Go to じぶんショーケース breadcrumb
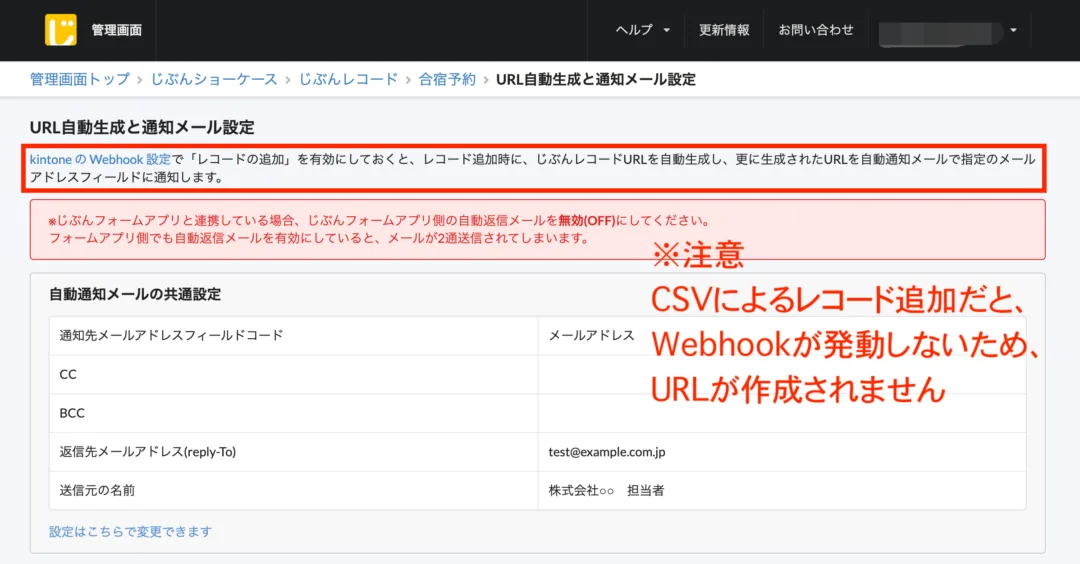Screen dimensions: 1080x564 (214, 79)
